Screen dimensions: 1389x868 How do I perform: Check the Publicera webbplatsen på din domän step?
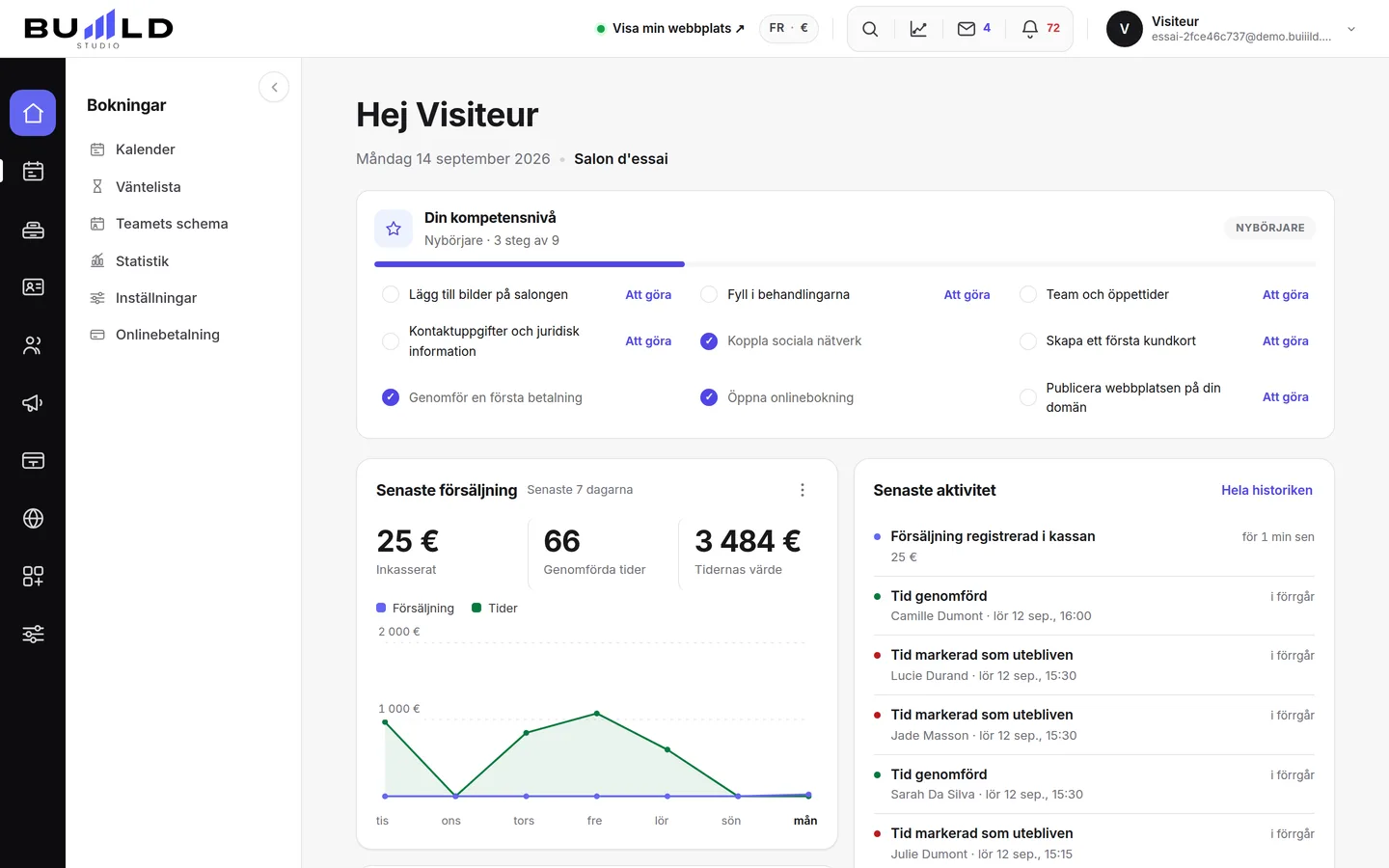1028,397
